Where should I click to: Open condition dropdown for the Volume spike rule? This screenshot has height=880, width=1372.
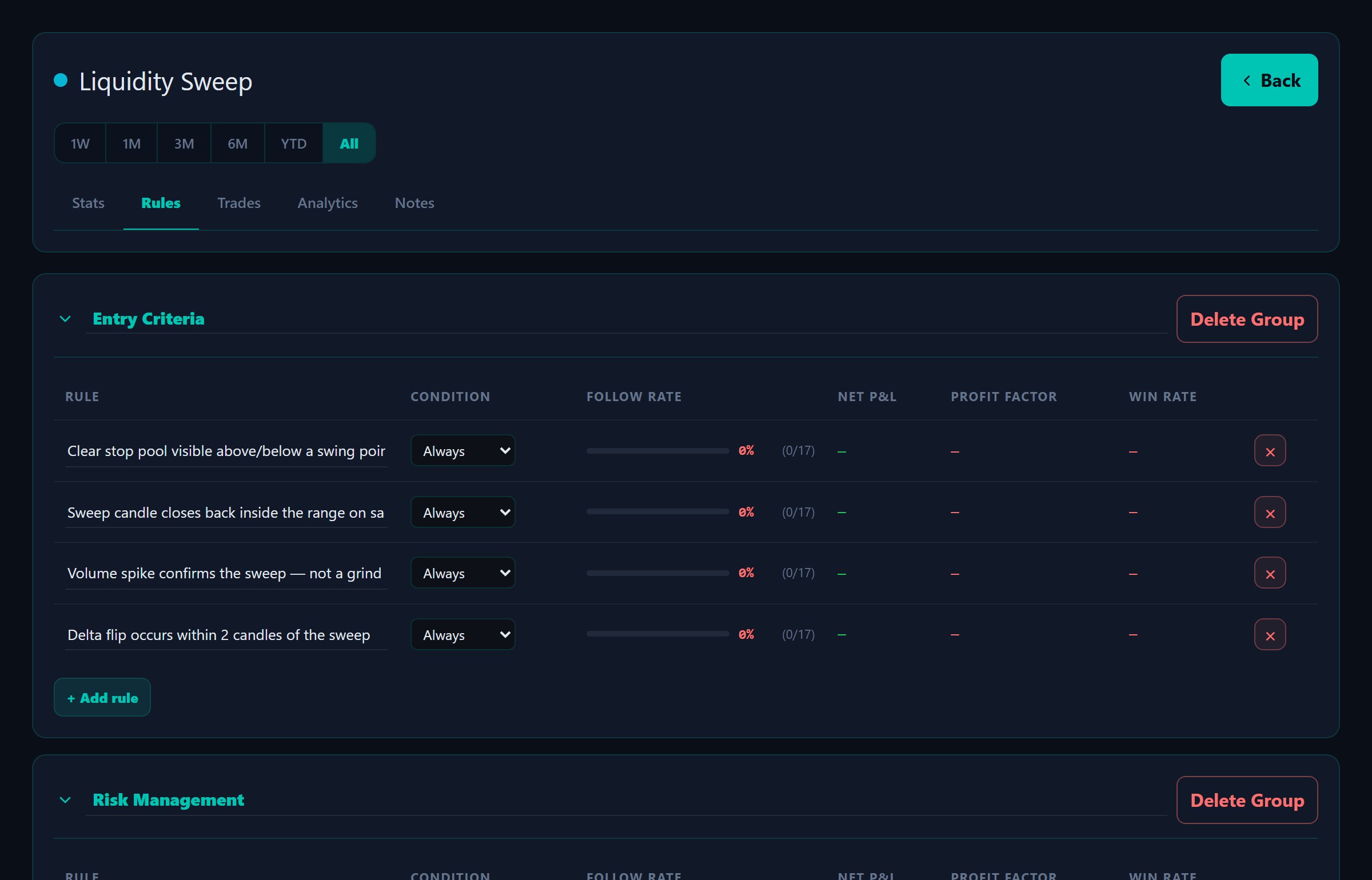click(x=462, y=573)
